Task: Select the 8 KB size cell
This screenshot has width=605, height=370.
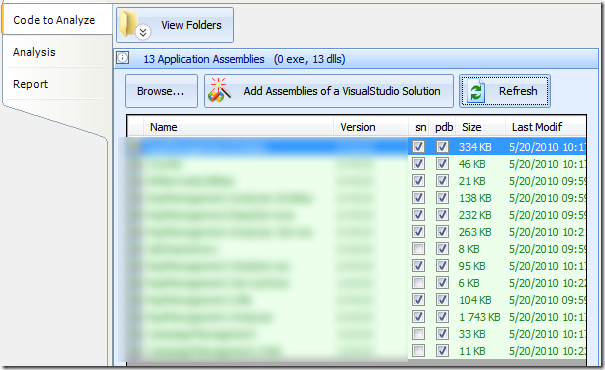Action: [469, 249]
